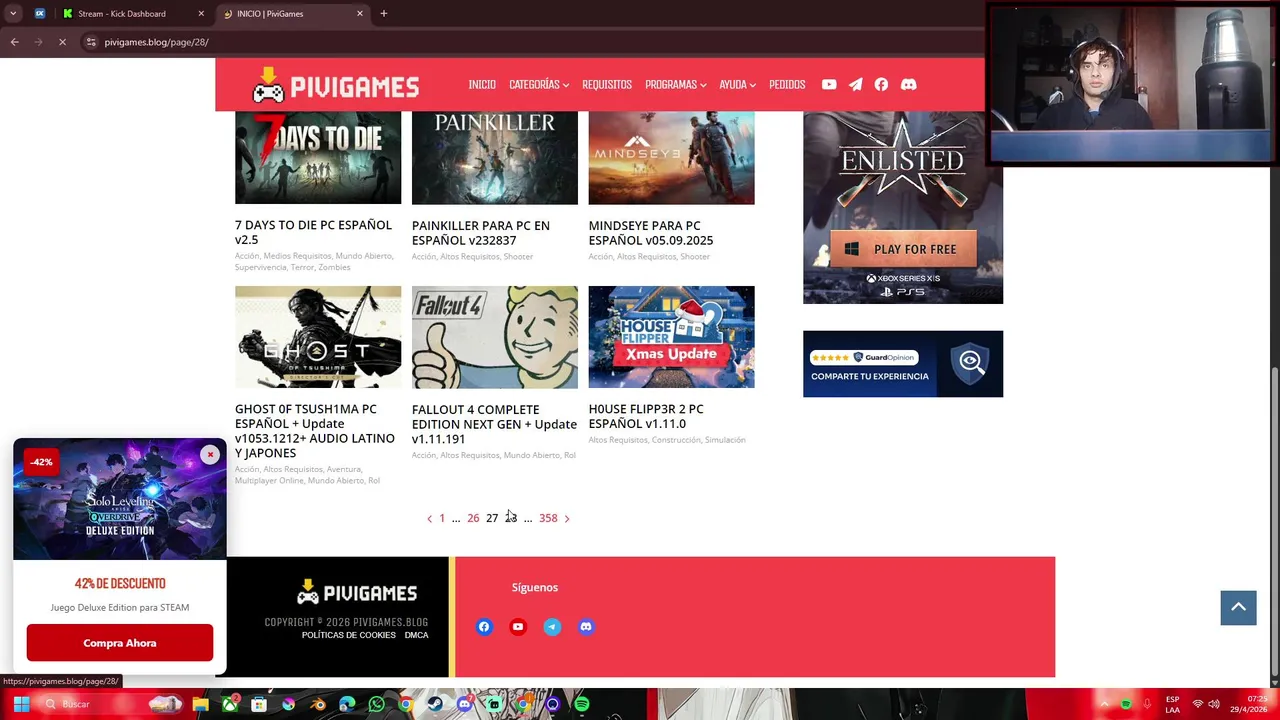This screenshot has width=1280, height=720.
Task: Click the Compra Ahora button
Action: [x=120, y=643]
